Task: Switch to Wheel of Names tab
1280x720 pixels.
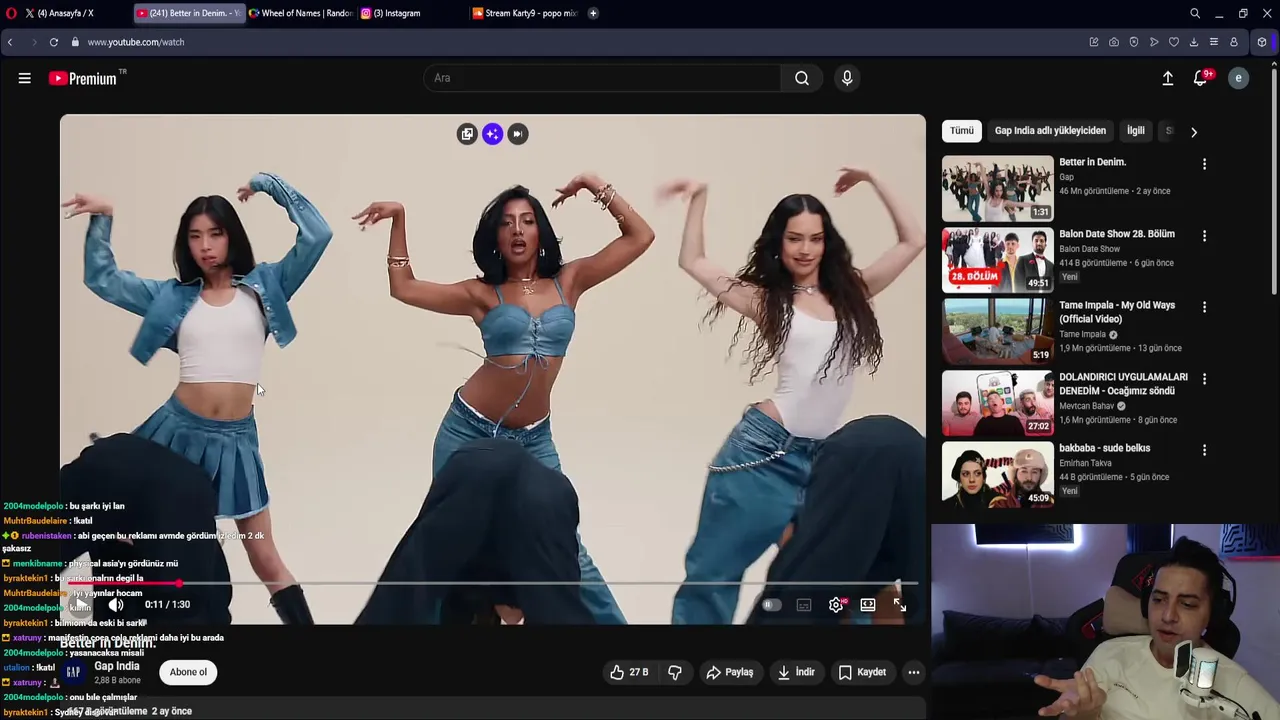Action: [300, 13]
